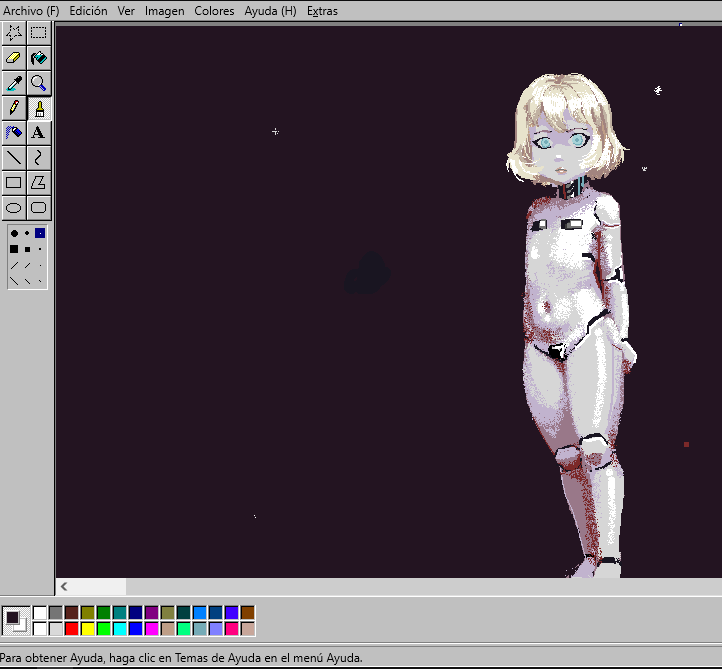Select the Free-Form Select tool

(14, 33)
